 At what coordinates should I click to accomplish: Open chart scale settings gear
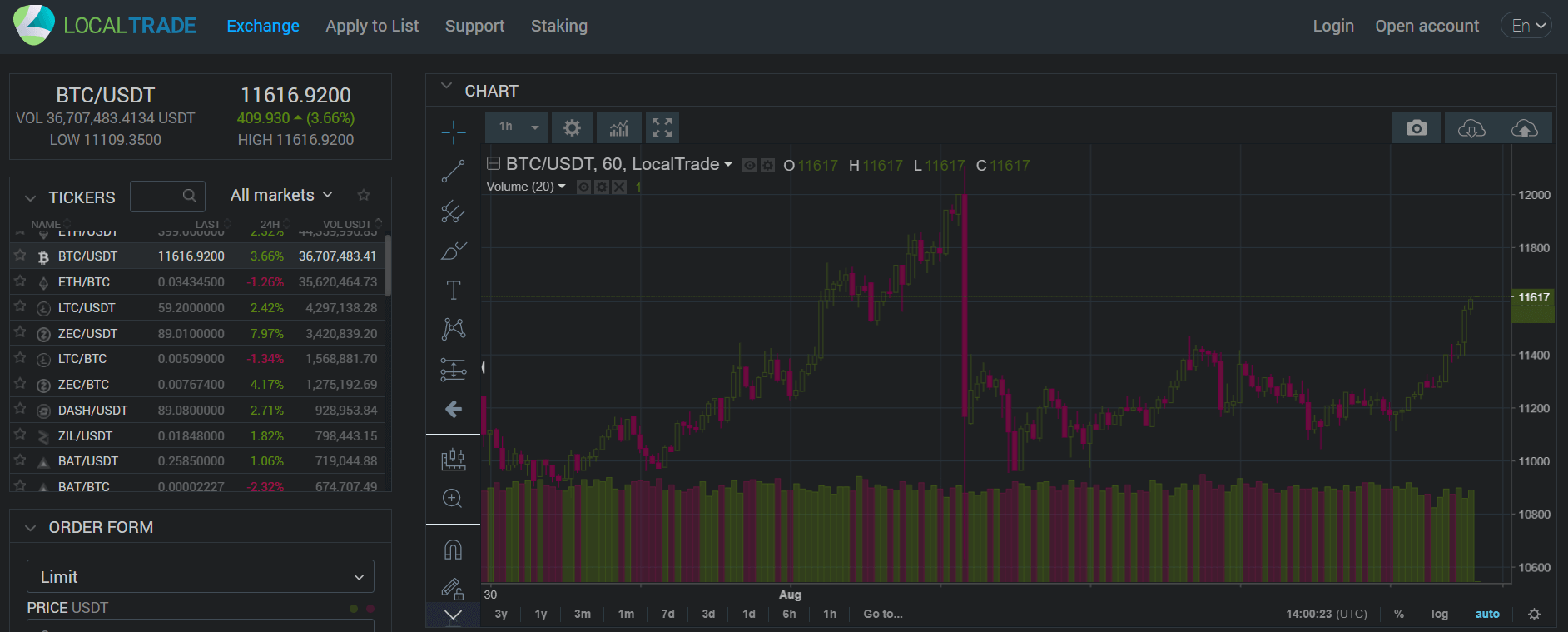pos(1534,614)
